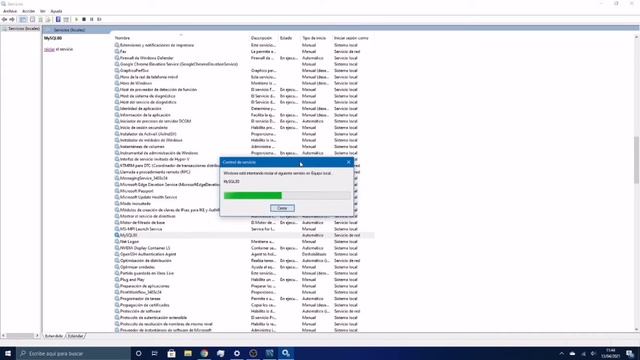Click the green progress bar in the dialog
Image resolution: width=640 pixels, height=360 pixels.
[x=287, y=196]
